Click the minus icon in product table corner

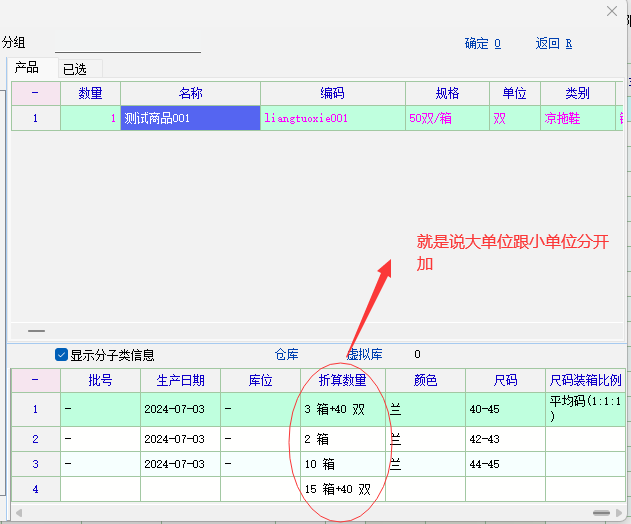pyautogui.click(x=35, y=93)
